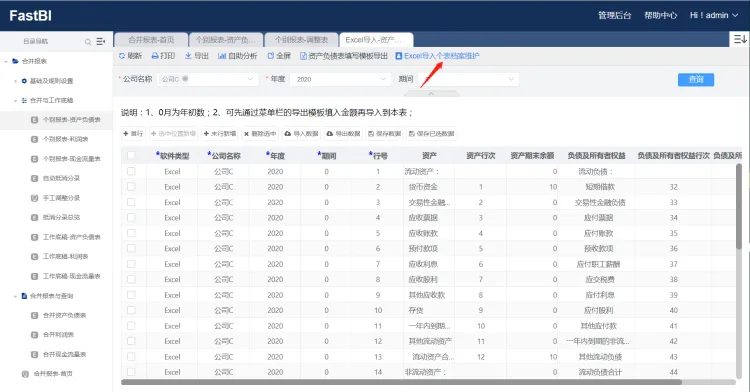
Task: Check the checkbox for row 行号 12 其他流动资产
Action: (131, 341)
